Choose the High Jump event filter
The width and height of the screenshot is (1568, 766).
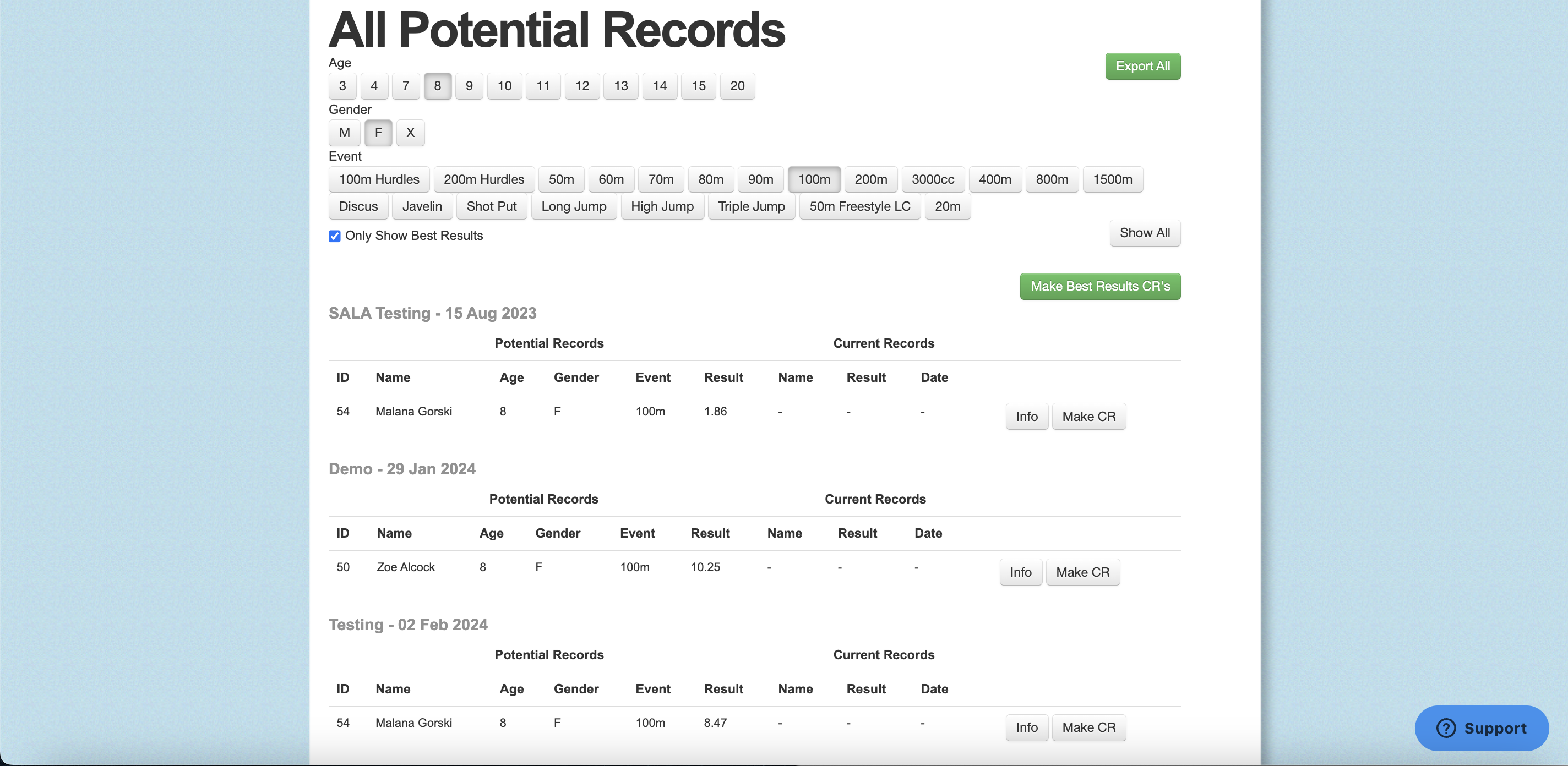[x=662, y=206]
